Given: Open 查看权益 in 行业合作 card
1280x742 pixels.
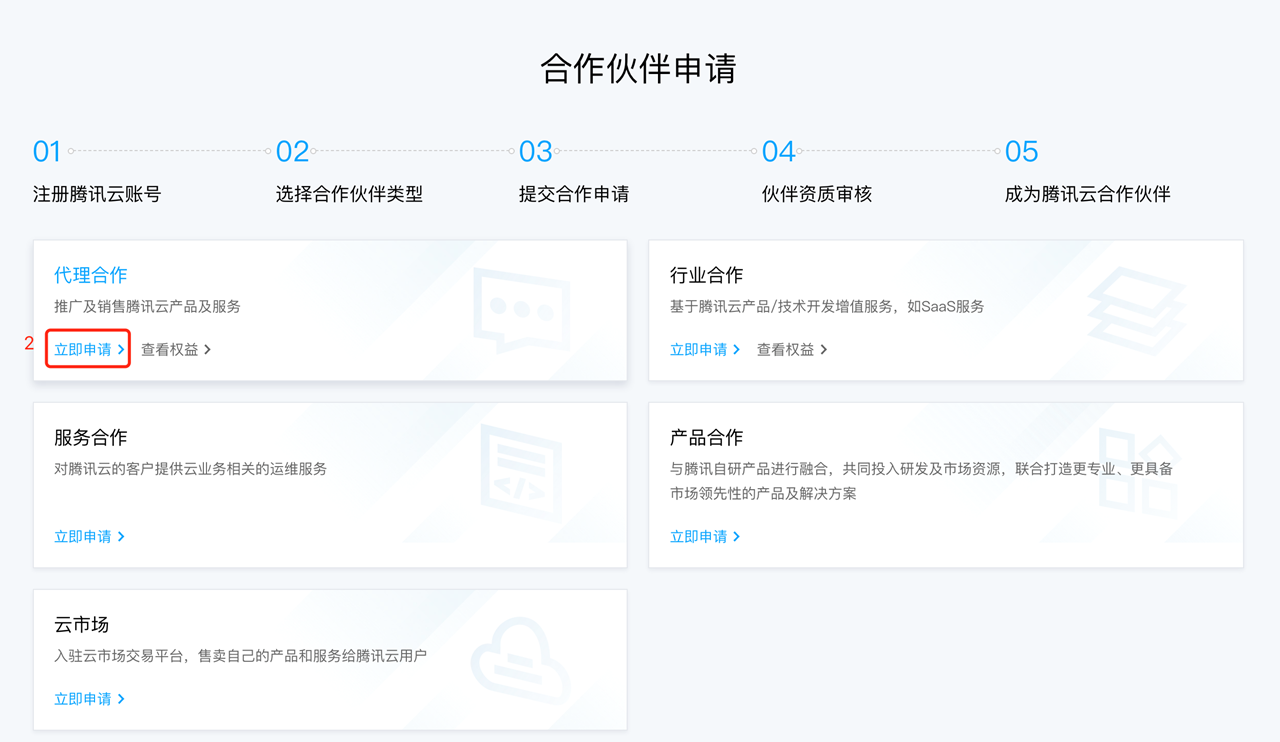Looking at the screenshot, I should tap(792, 349).
